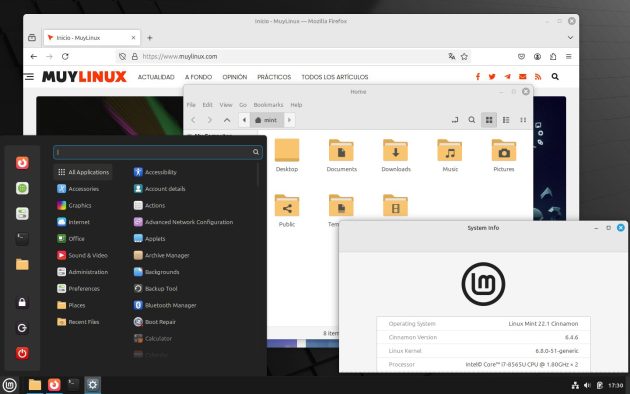Open the Documents folder
The height and width of the screenshot is (394, 630).
342,155
